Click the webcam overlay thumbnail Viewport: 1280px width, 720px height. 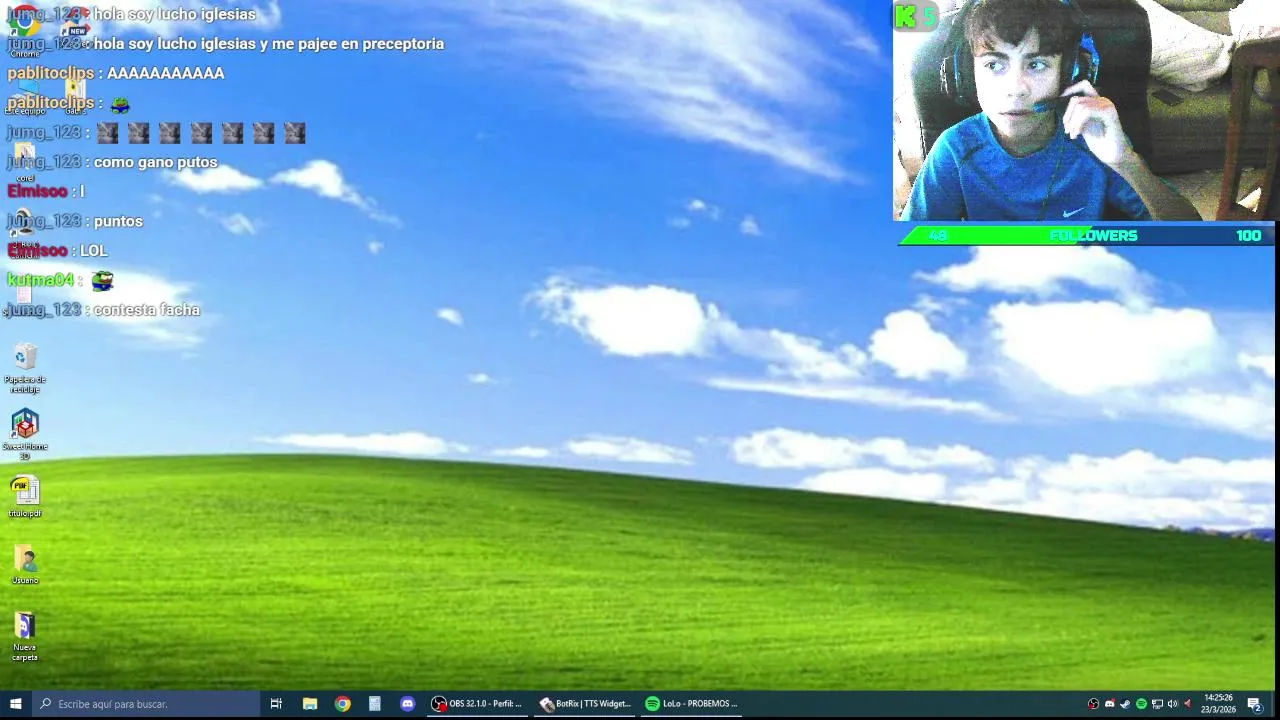point(1084,110)
